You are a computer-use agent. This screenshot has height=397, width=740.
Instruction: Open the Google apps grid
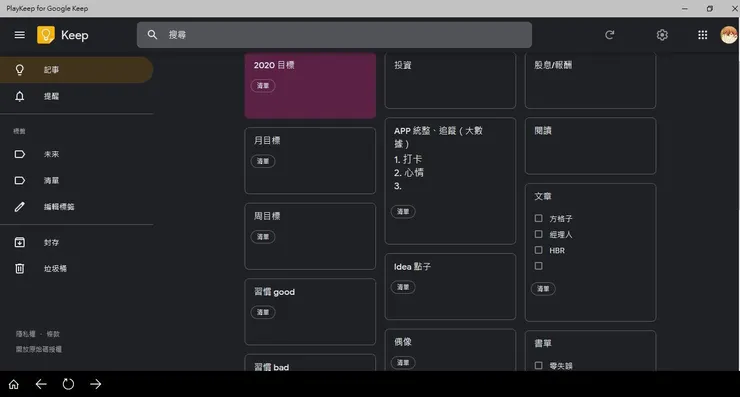(702, 35)
